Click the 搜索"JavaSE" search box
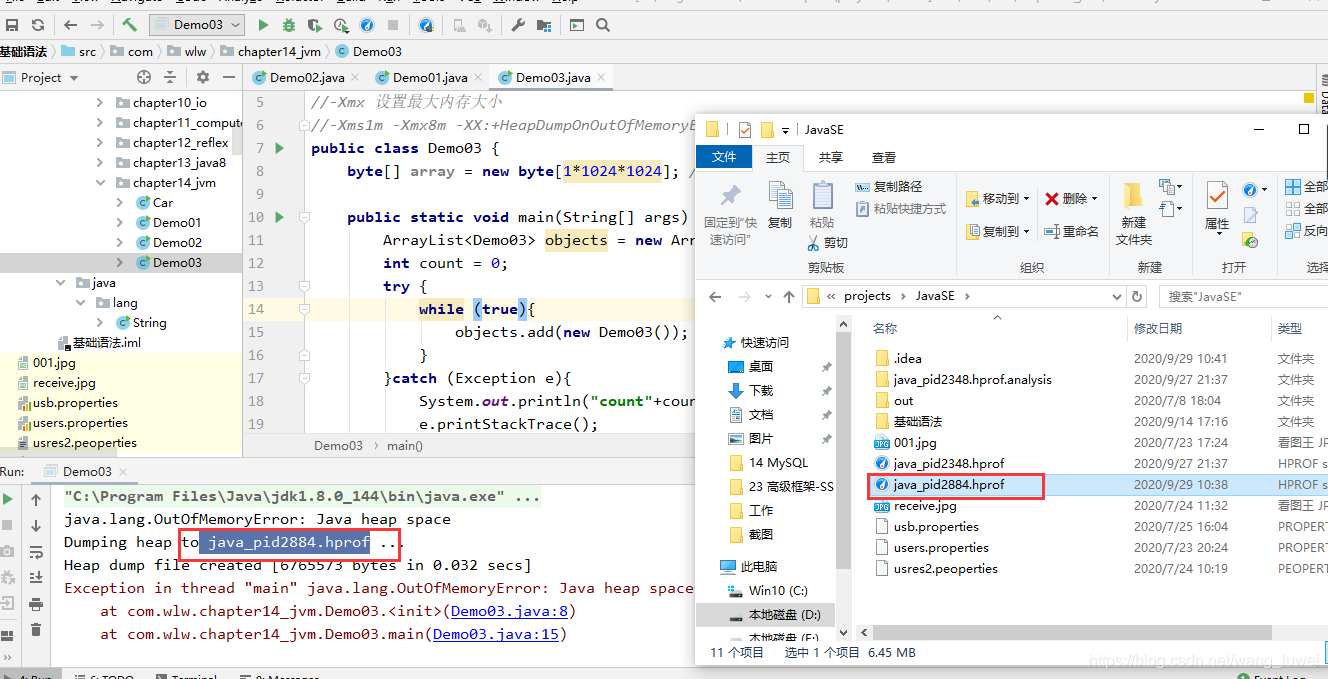 (1243, 296)
